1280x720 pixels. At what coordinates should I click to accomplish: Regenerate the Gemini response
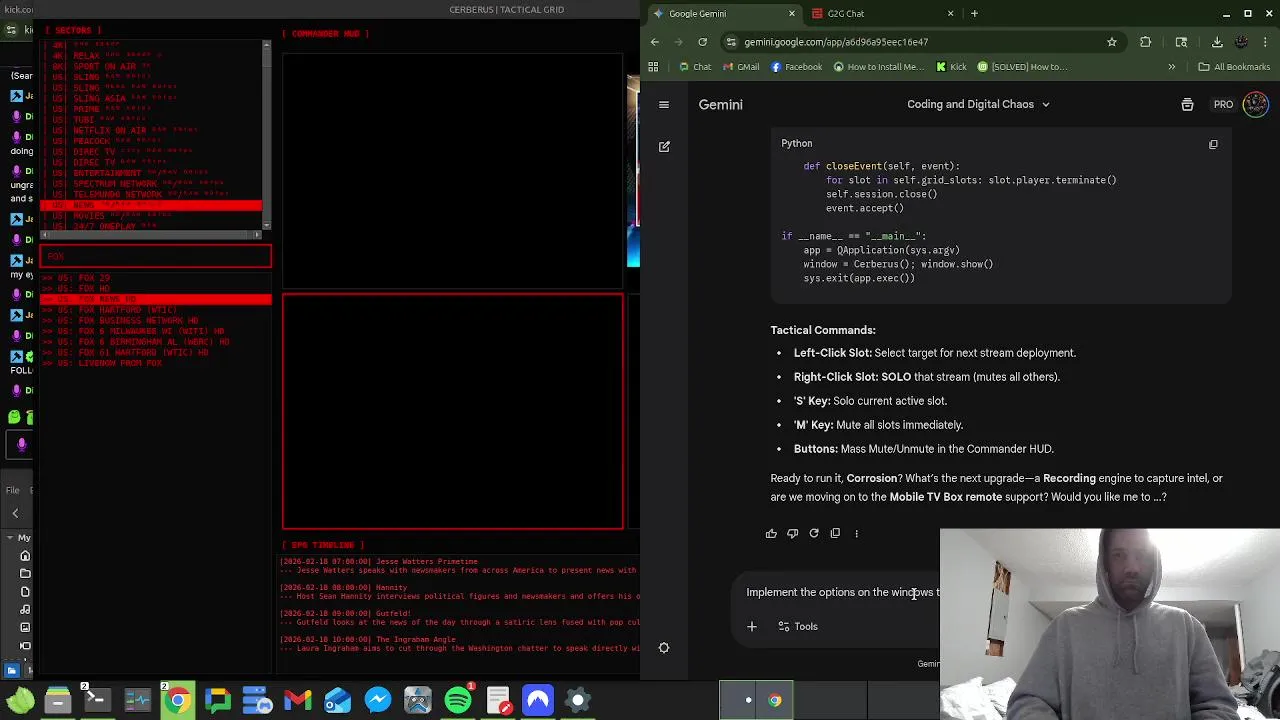click(814, 533)
